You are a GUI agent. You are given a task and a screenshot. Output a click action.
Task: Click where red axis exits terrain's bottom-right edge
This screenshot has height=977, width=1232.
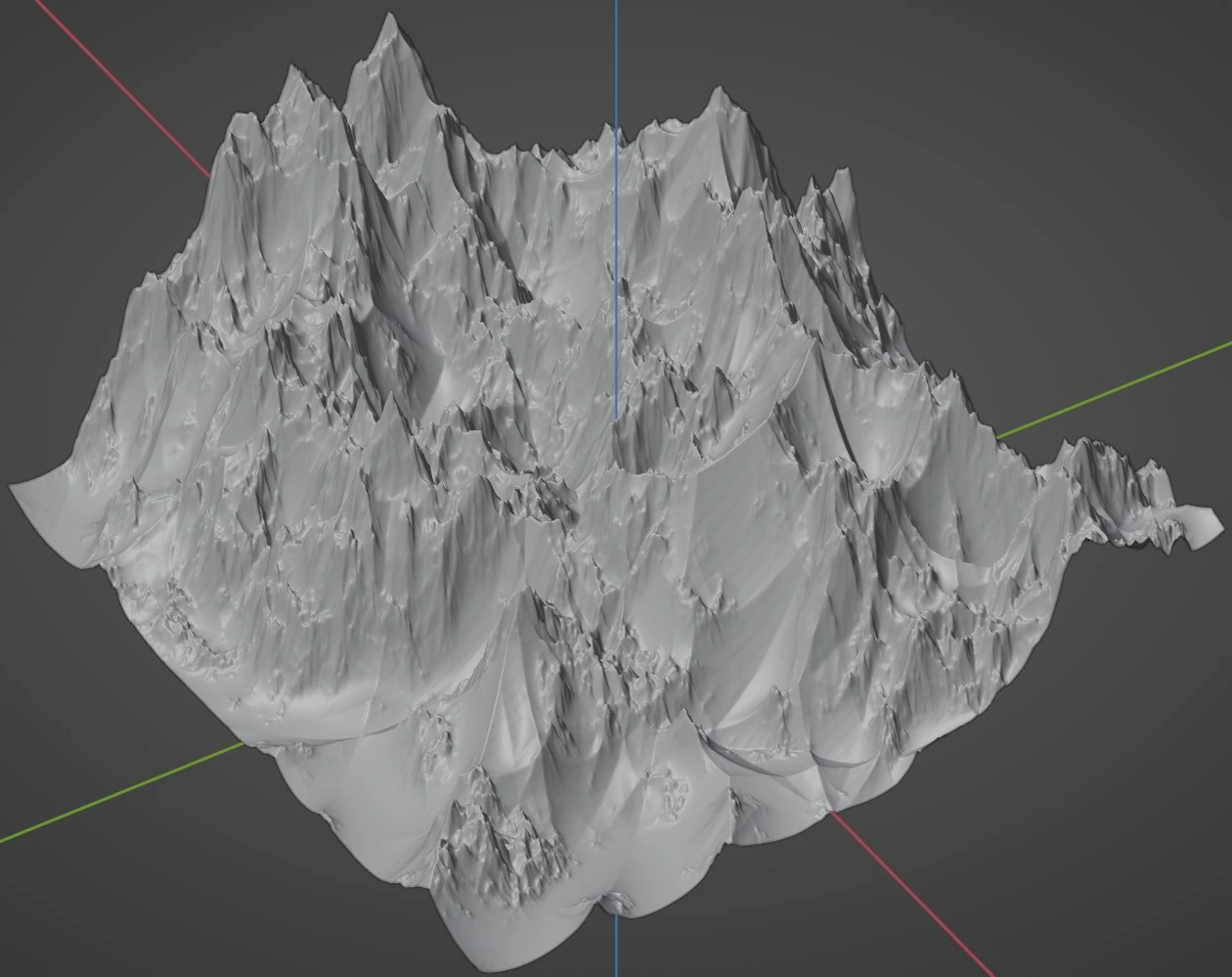point(832,813)
